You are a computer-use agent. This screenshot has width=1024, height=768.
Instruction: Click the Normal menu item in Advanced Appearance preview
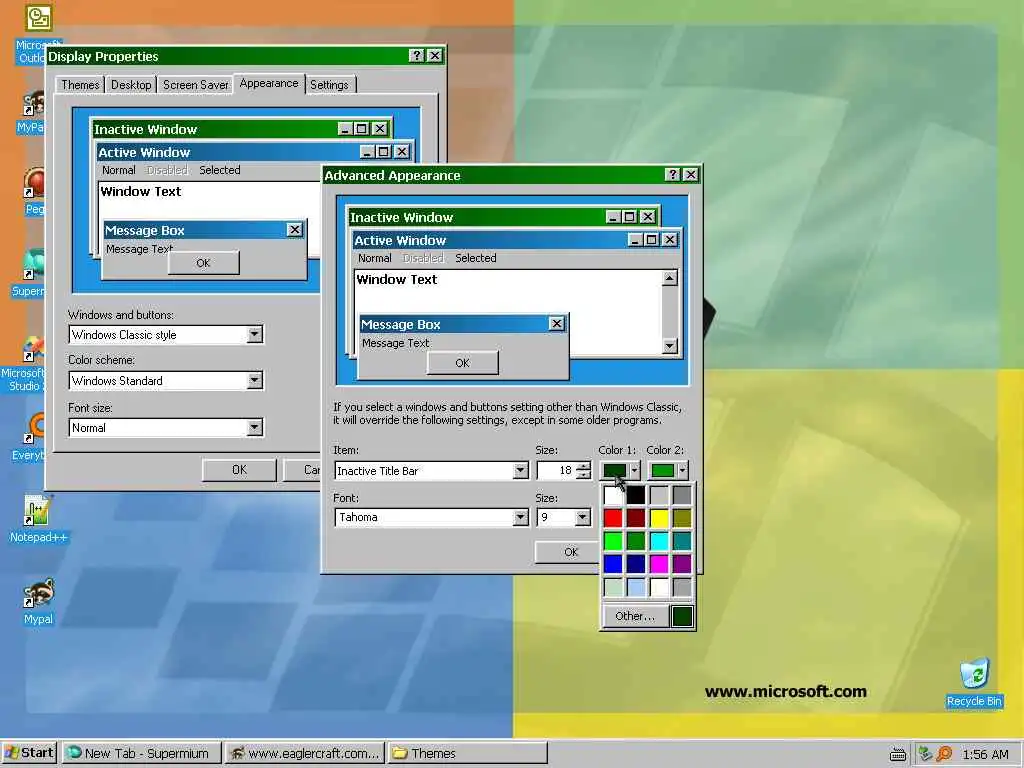pos(374,258)
